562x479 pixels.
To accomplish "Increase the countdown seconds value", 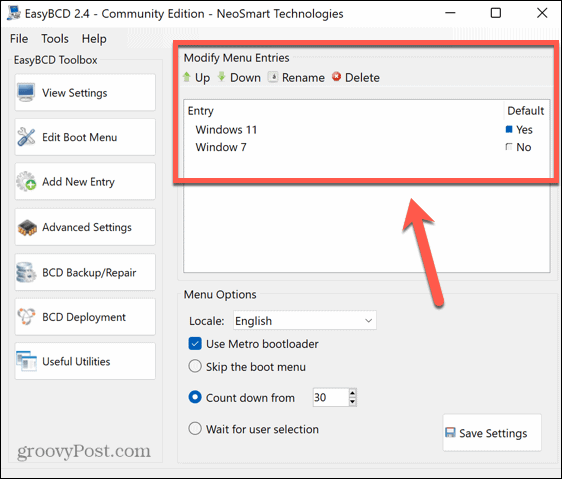I will pyautogui.click(x=353, y=393).
